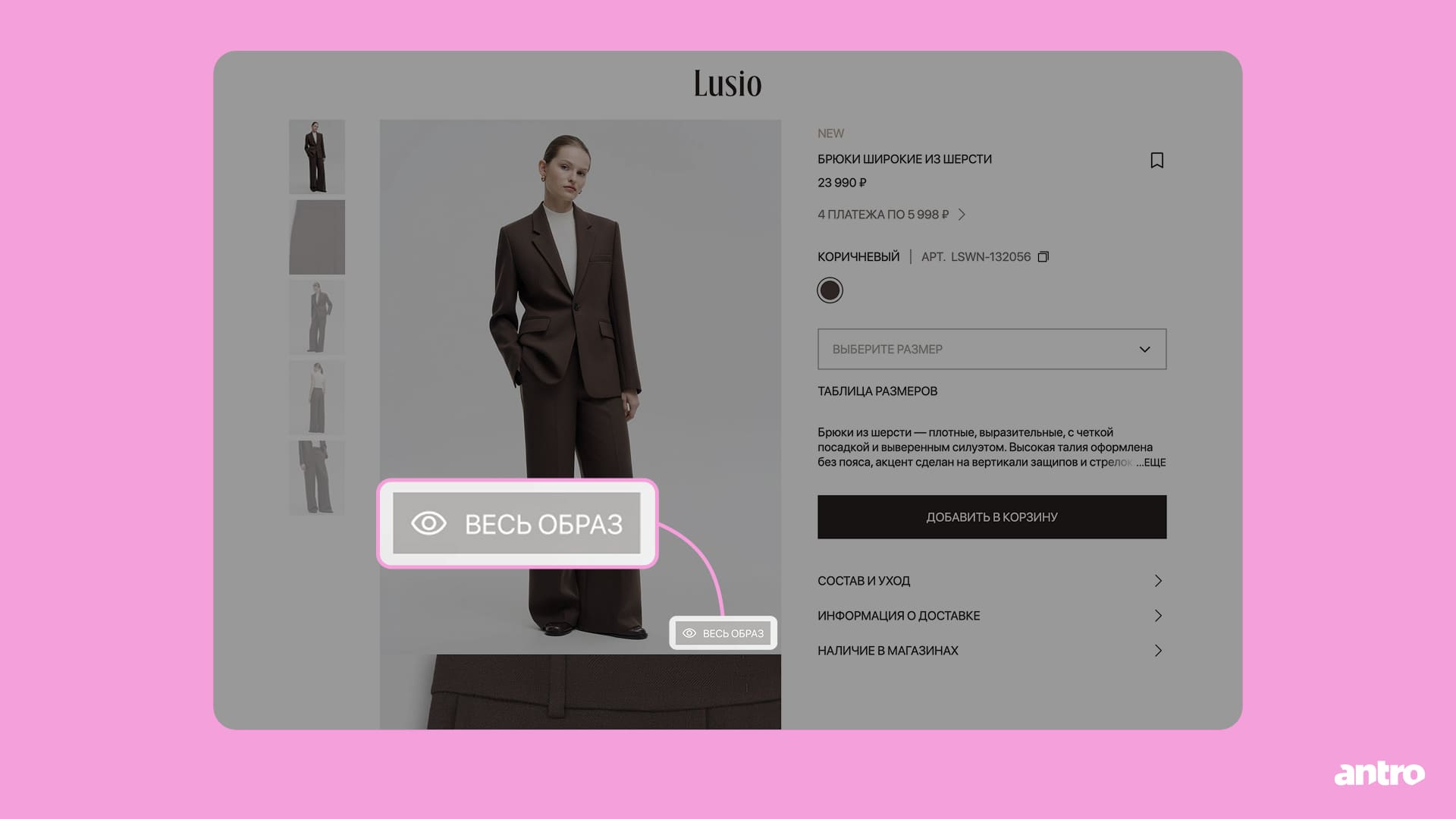Expand ИНФОРМАЦИЯ О ДОСТАВКЕ

point(992,616)
